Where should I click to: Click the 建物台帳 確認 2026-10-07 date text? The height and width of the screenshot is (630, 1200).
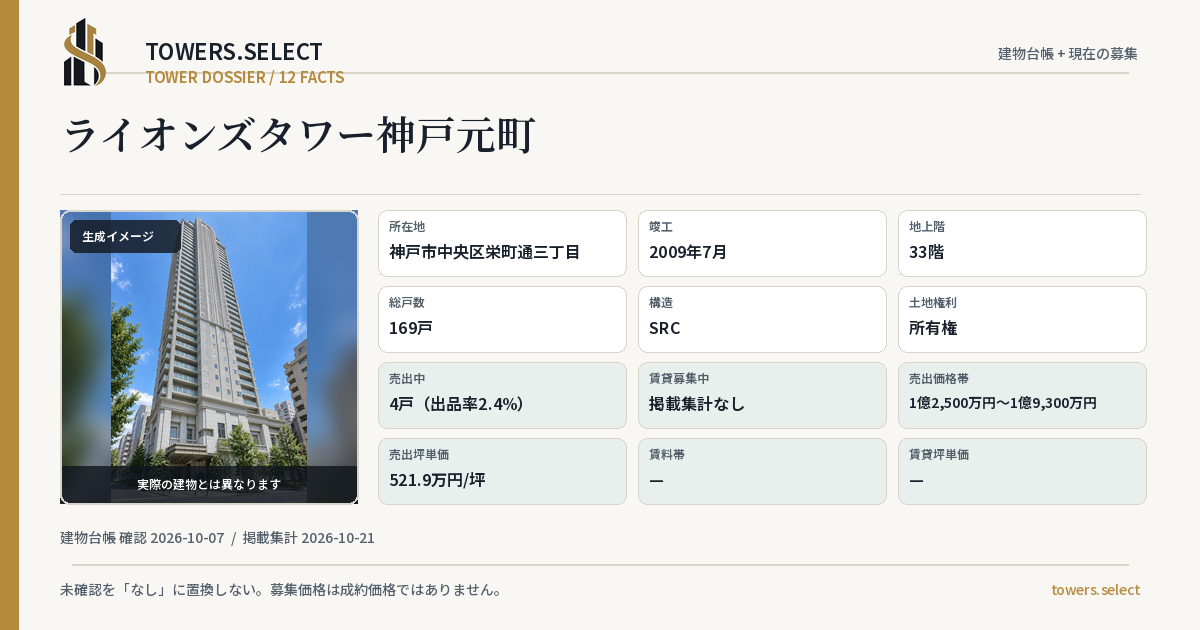pyautogui.click(x=142, y=538)
